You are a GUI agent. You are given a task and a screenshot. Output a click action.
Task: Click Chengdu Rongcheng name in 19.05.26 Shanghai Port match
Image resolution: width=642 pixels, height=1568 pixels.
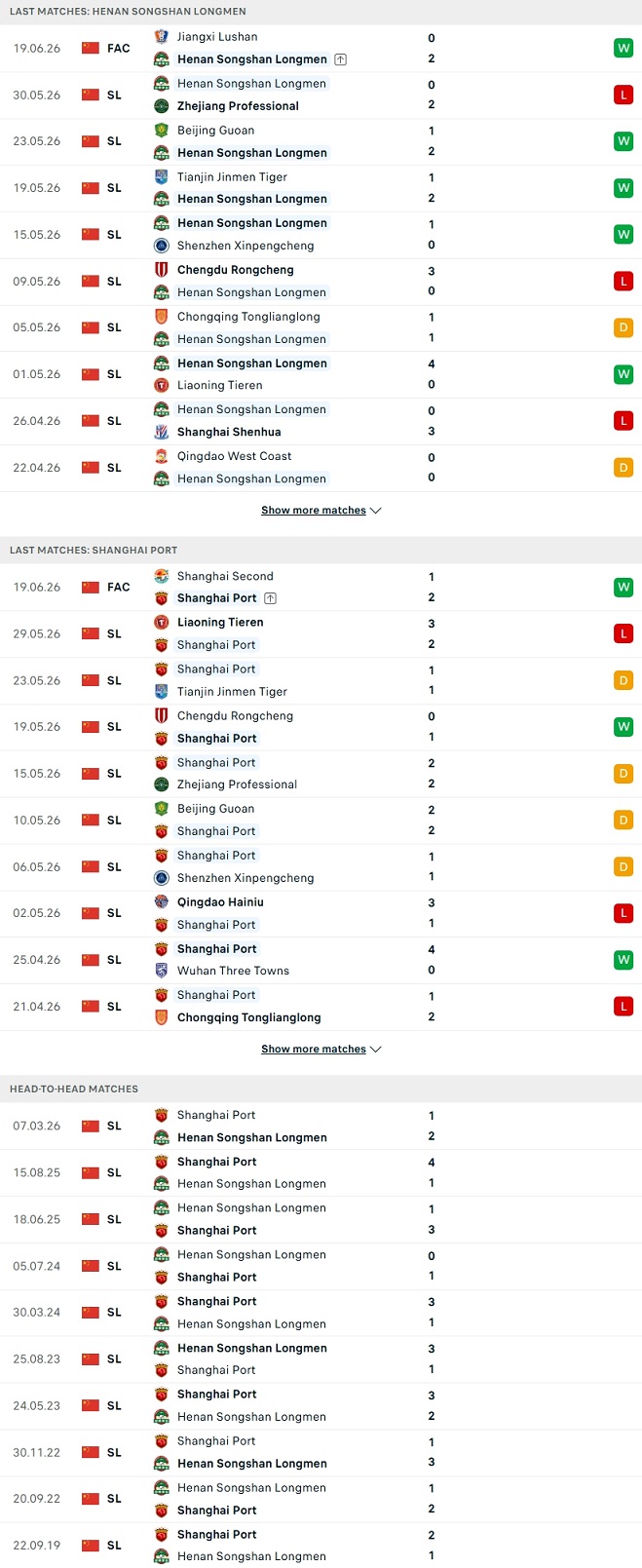click(x=235, y=716)
